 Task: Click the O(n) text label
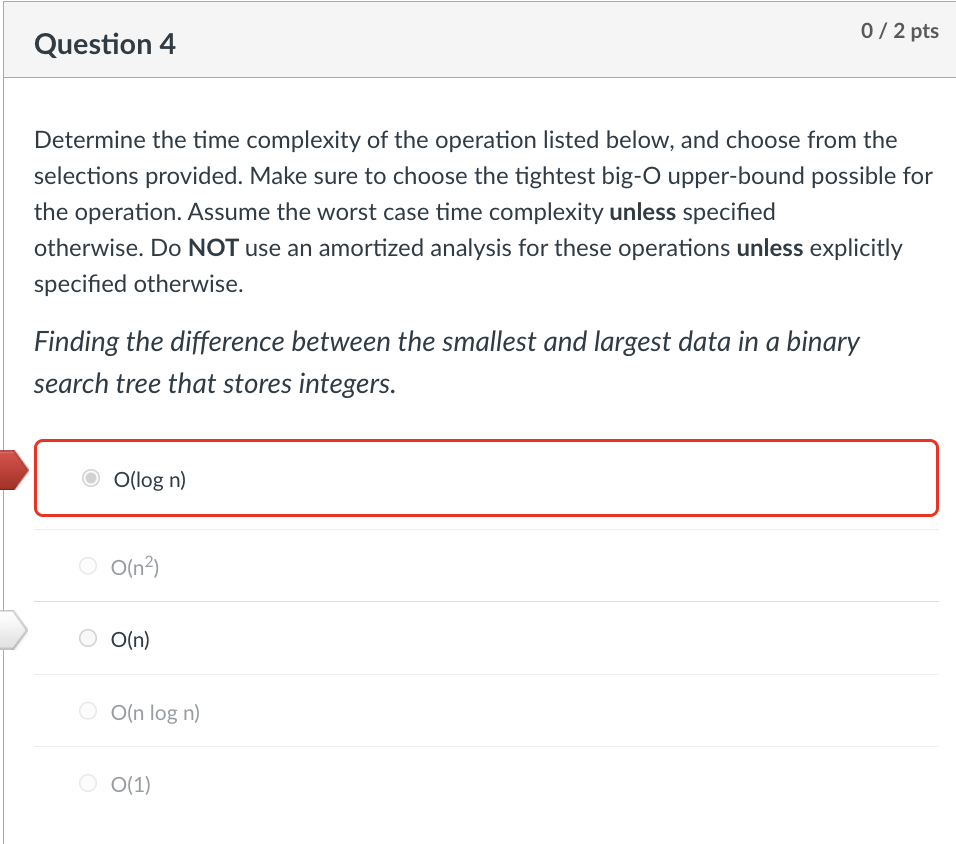129,638
